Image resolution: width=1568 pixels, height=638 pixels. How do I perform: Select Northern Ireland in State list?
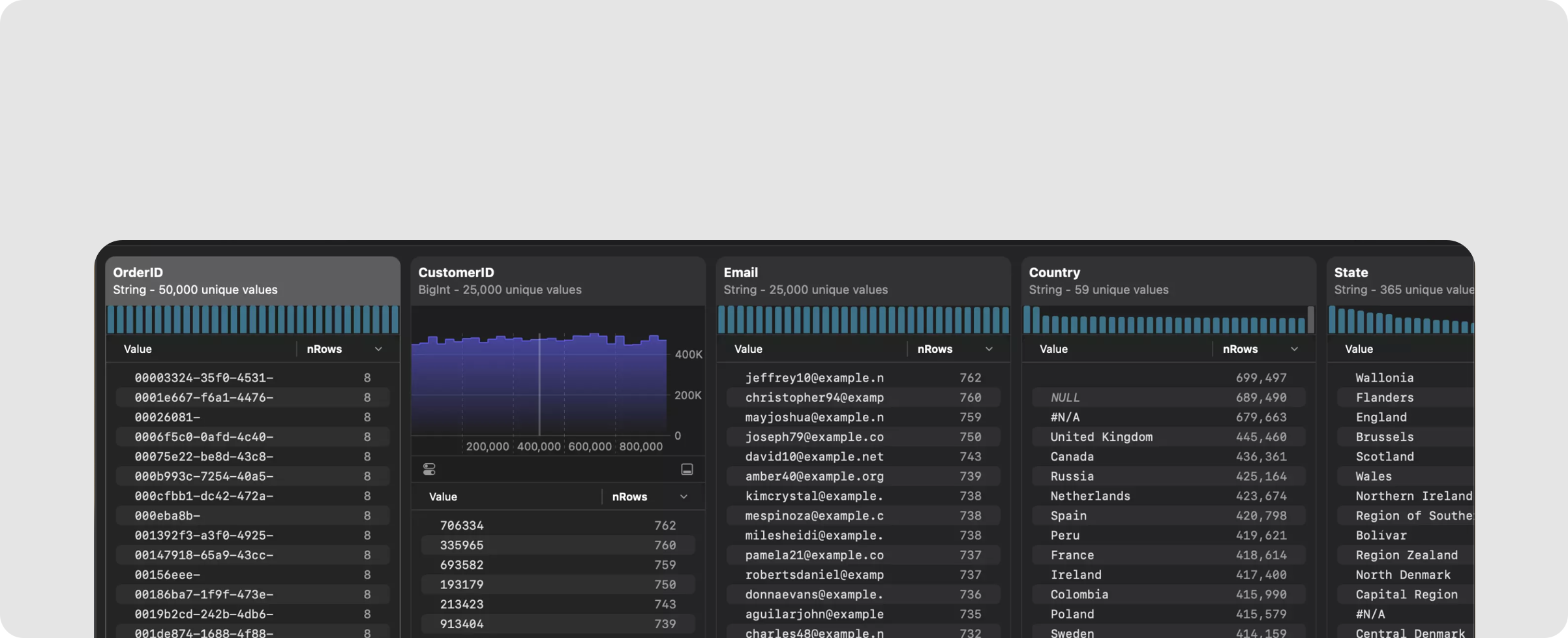coord(1406,496)
